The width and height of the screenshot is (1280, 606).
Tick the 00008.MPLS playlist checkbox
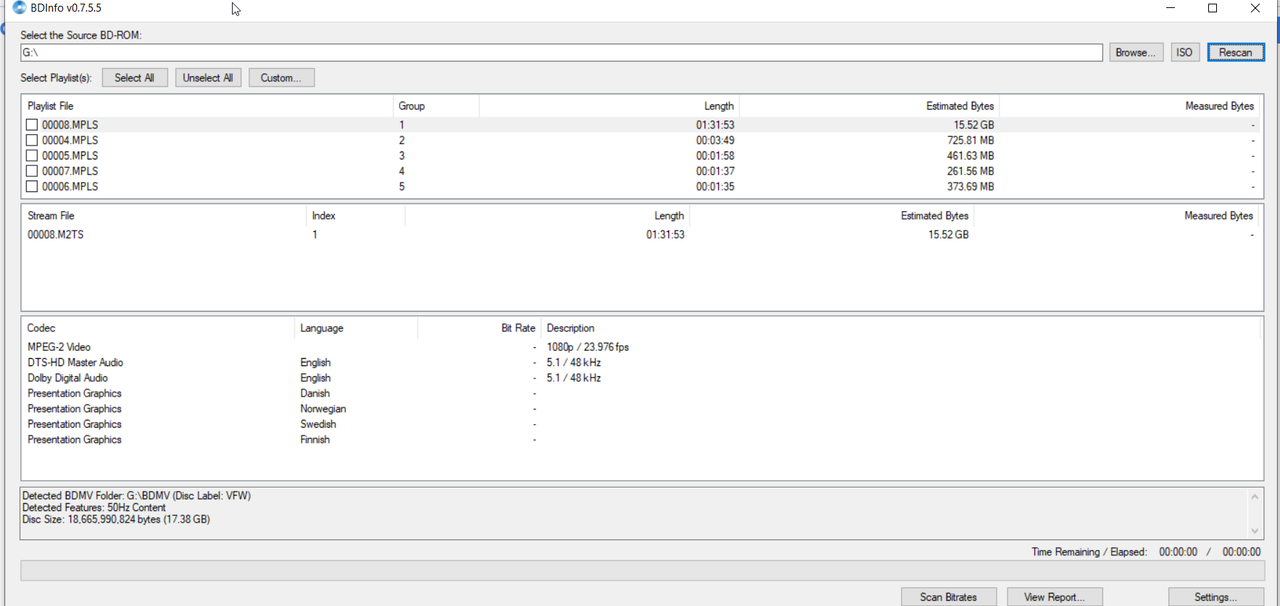tap(32, 125)
